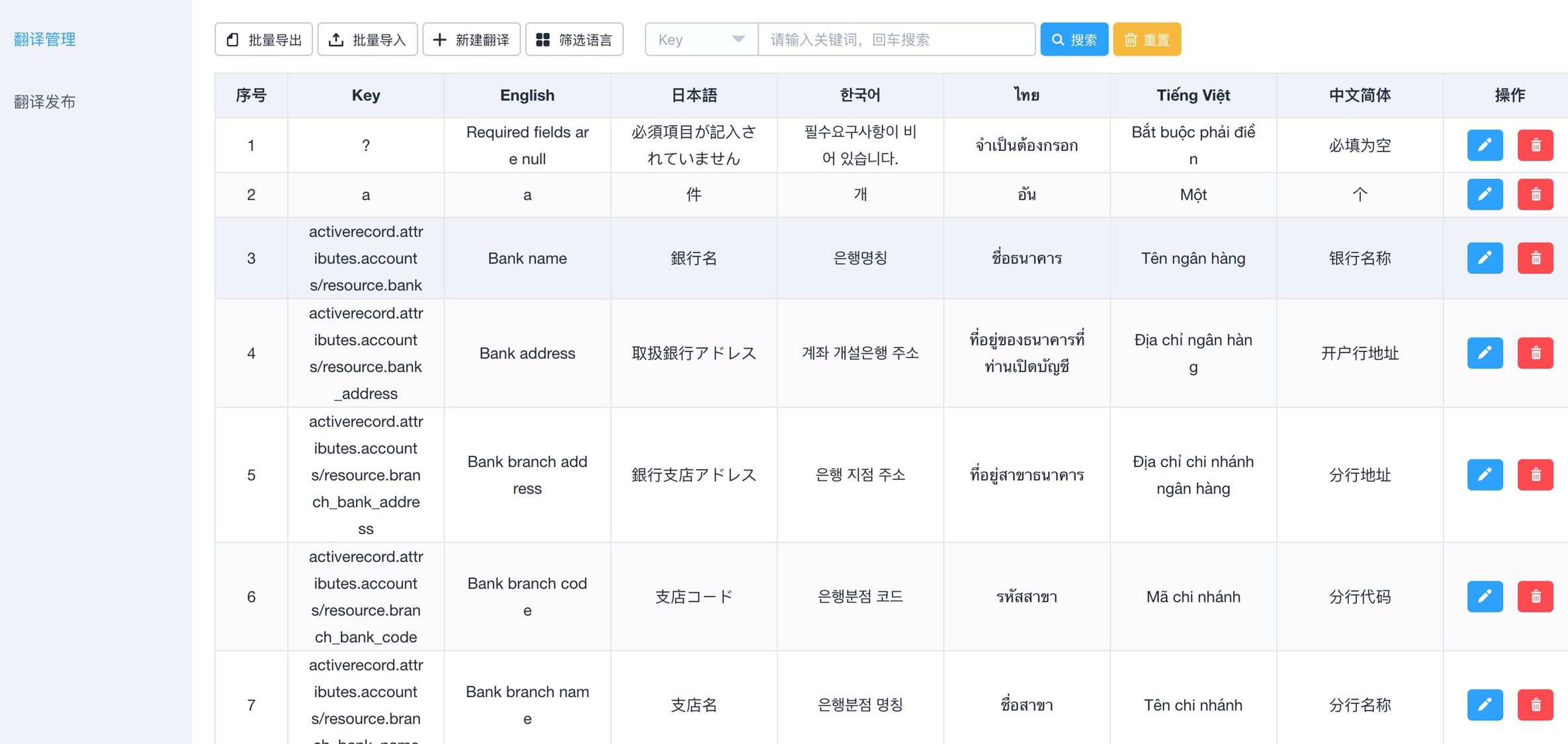Select the '銀行名' Japanese cell
Image resolution: width=1568 pixels, height=744 pixels.
(x=694, y=258)
